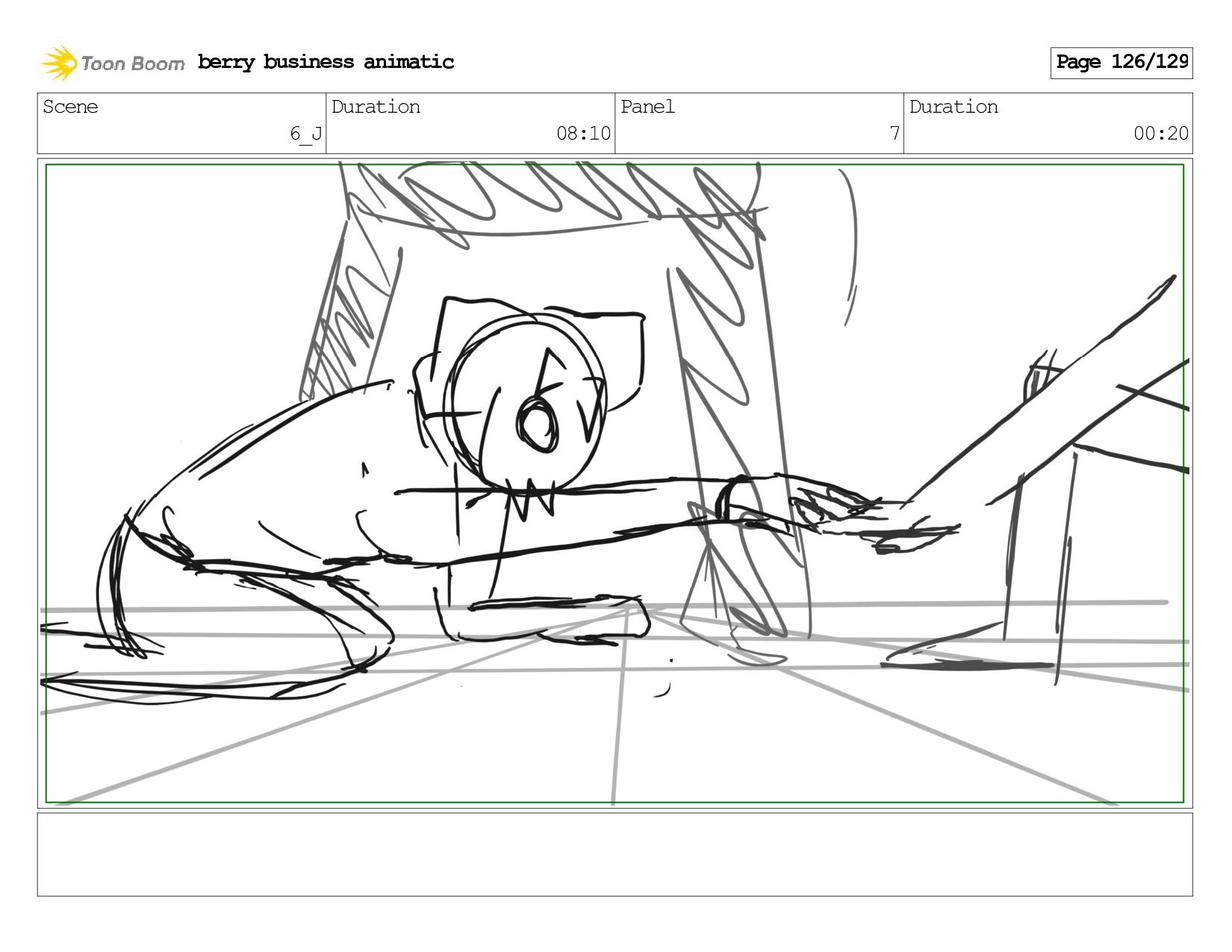
Task: Click the scene Duration value '08:10'
Action: 583,134
